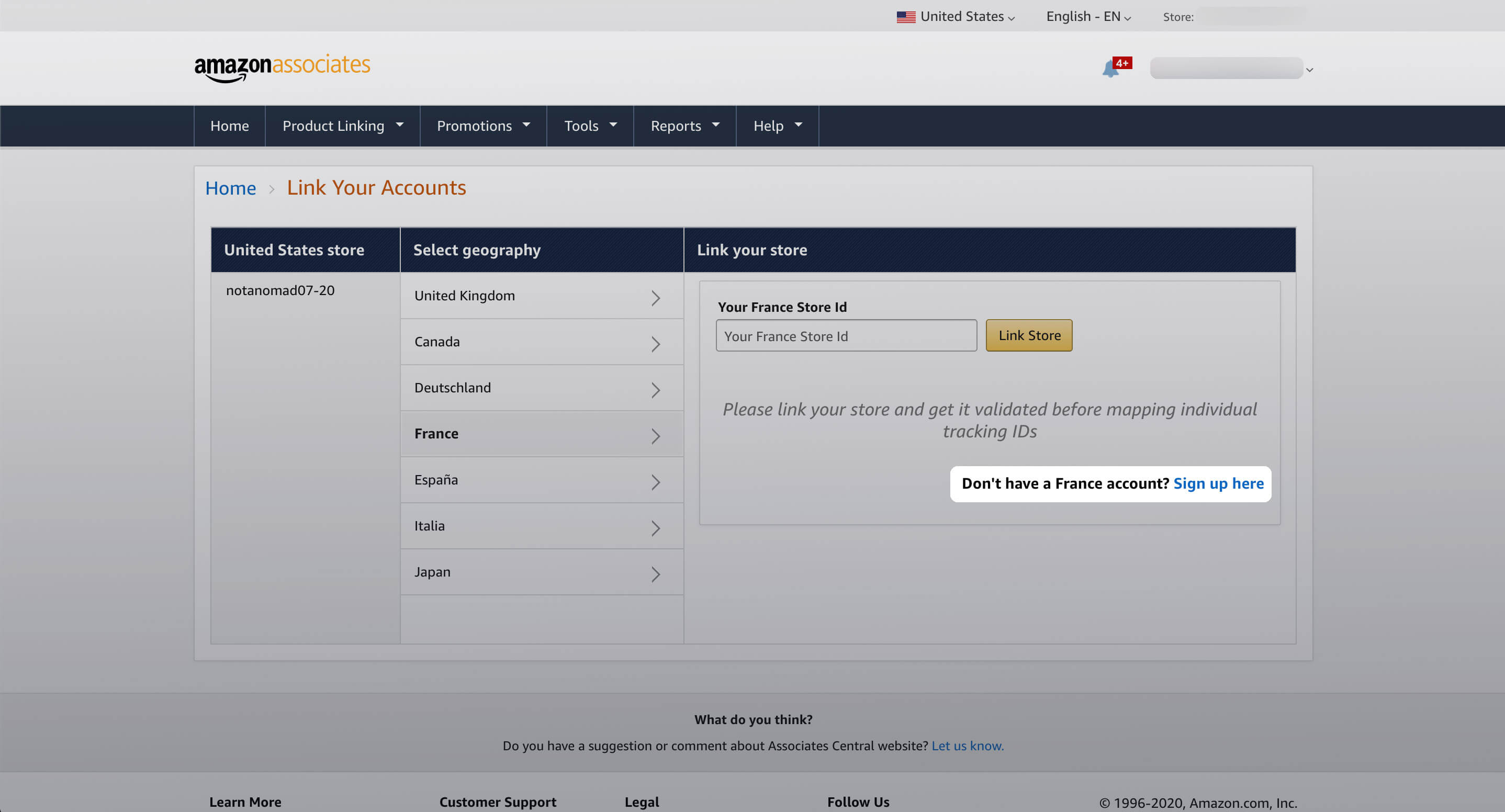The height and width of the screenshot is (812, 1505).
Task: Click the Sign up here link
Action: (1218, 484)
